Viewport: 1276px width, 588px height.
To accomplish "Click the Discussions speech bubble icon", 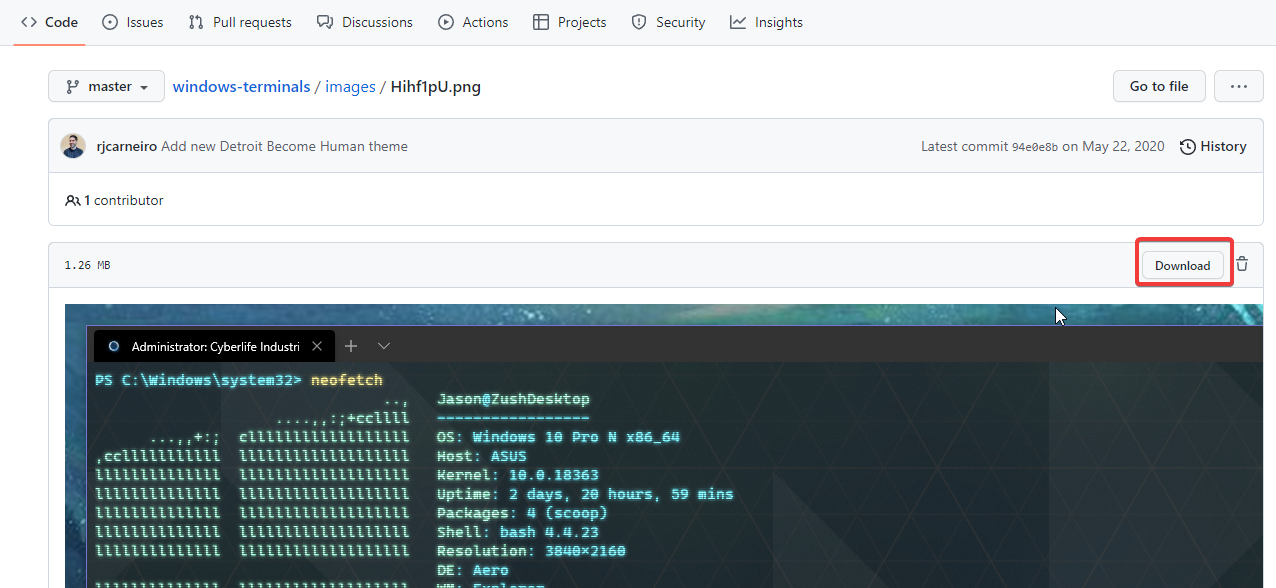I will click(324, 21).
